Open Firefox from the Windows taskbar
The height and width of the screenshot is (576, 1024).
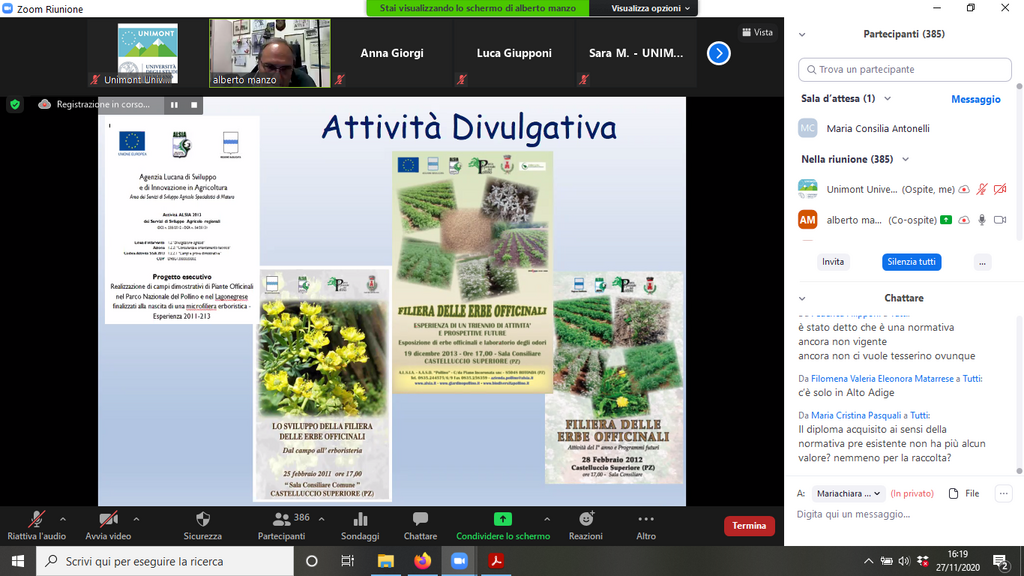[x=422, y=561]
